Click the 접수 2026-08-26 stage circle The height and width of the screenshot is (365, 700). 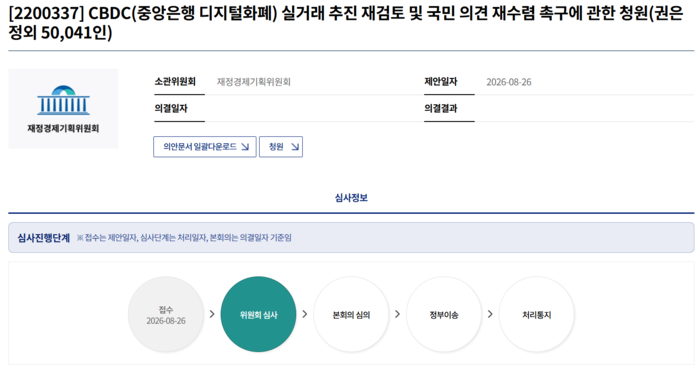(166, 314)
